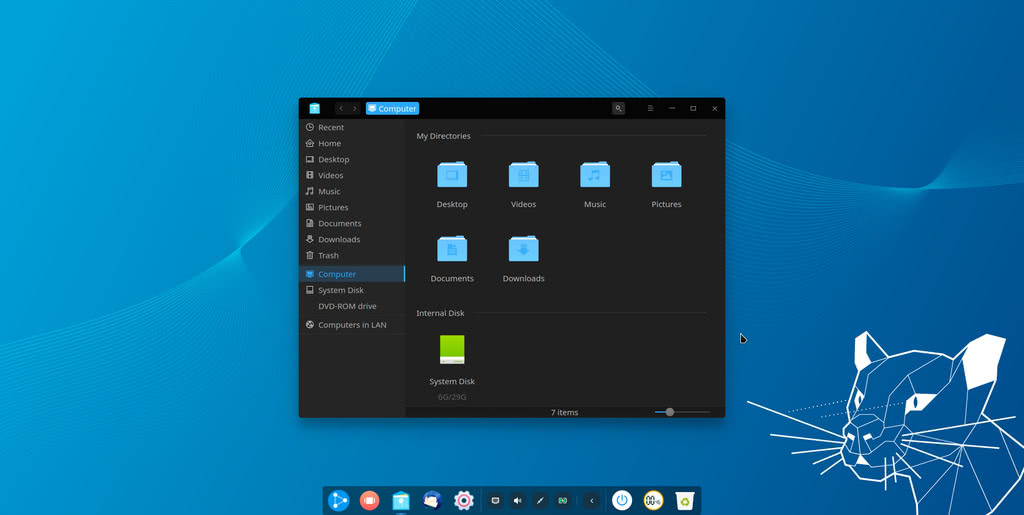Select the Videos folder icon in My Directories
Viewport: 1024px width, 515px height.
(523, 174)
